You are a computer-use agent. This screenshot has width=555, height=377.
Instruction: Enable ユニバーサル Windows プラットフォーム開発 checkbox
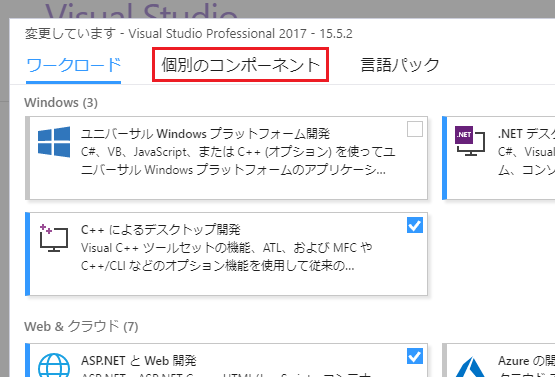(414, 129)
